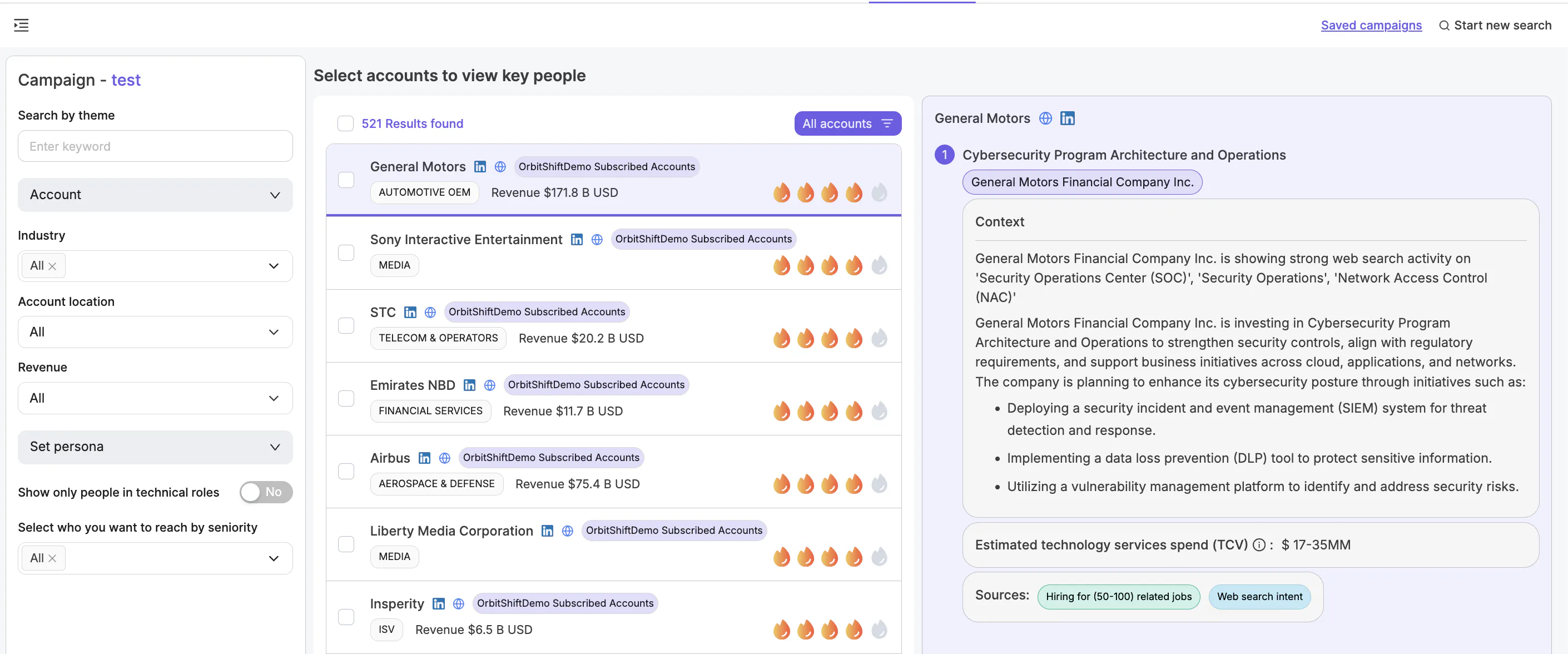Focus the Enter keyword search field
1568x654 pixels.
coord(155,146)
